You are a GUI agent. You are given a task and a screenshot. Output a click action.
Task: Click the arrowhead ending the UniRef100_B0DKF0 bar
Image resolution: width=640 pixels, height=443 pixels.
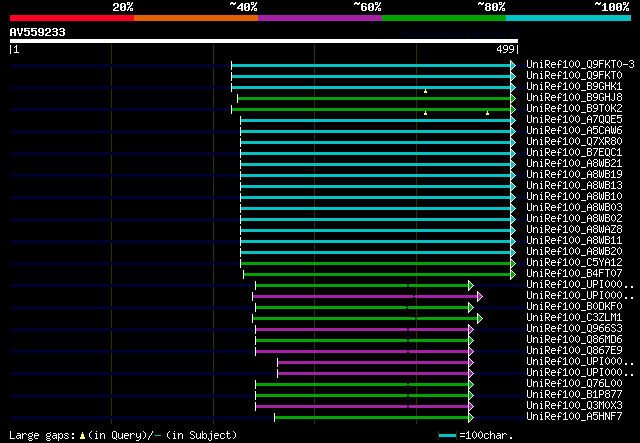click(x=471, y=308)
